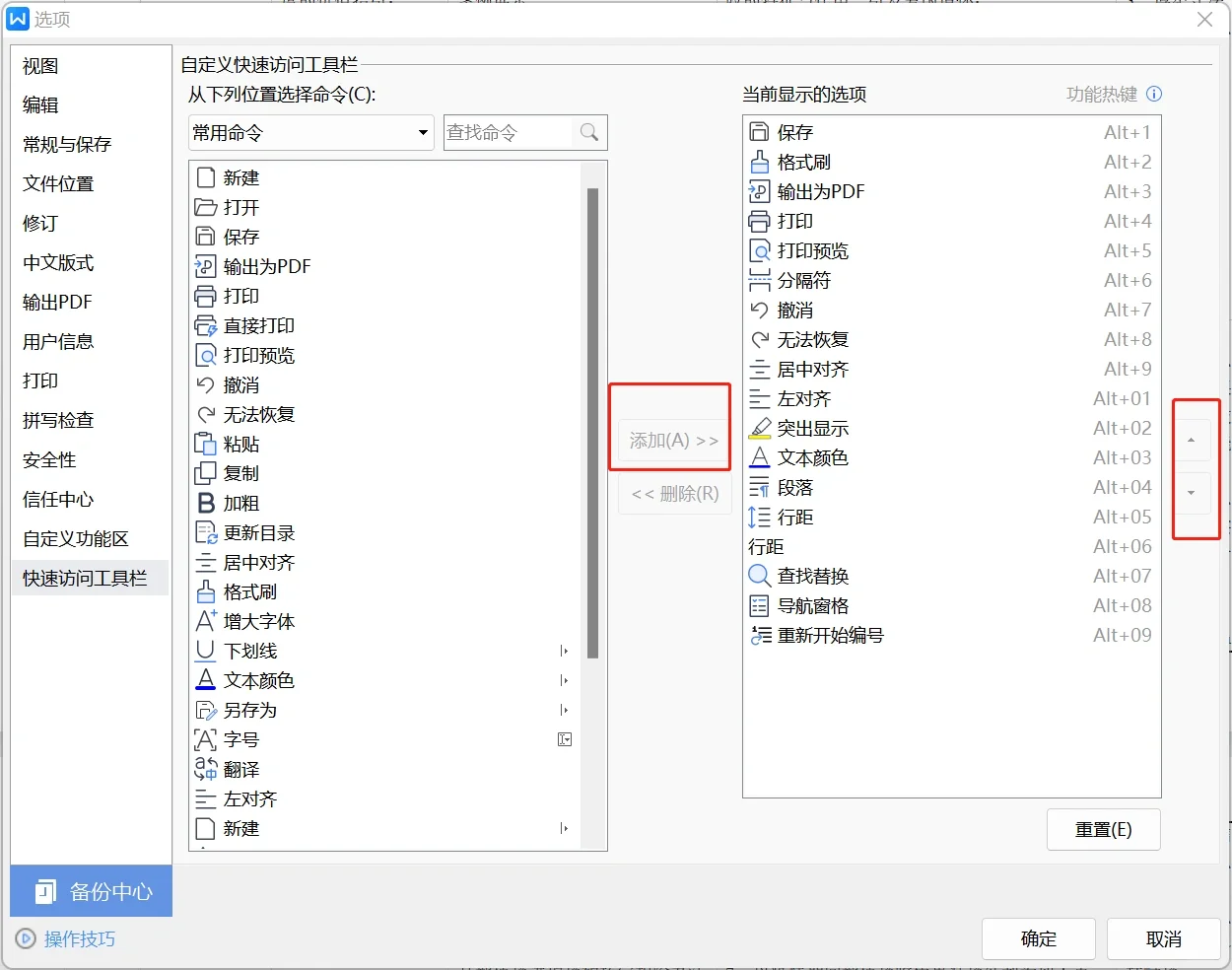Click the 取消 button
The height and width of the screenshot is (970, 1232).
point(1164,939)
